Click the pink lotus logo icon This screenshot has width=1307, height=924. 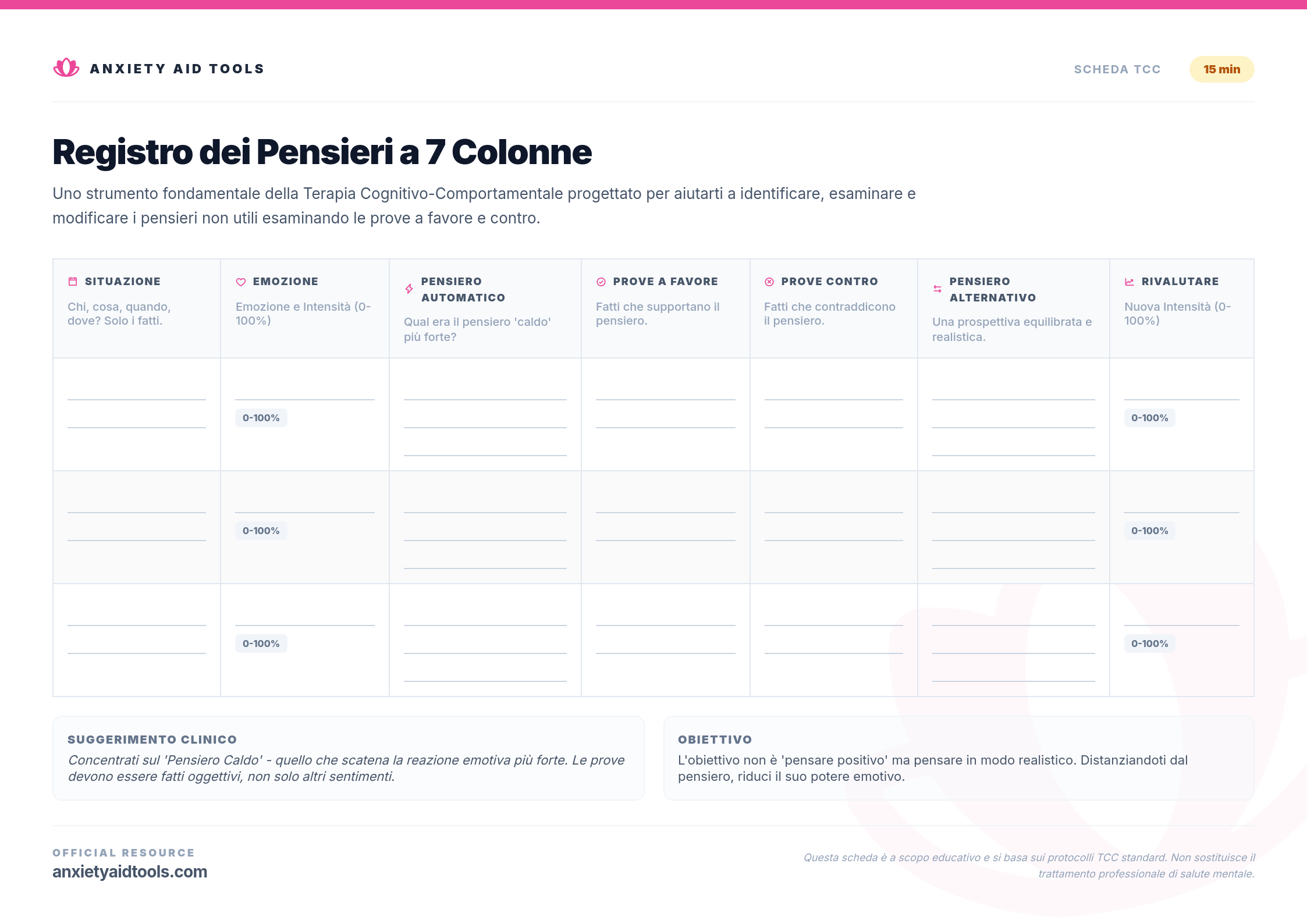pos(66,68)
